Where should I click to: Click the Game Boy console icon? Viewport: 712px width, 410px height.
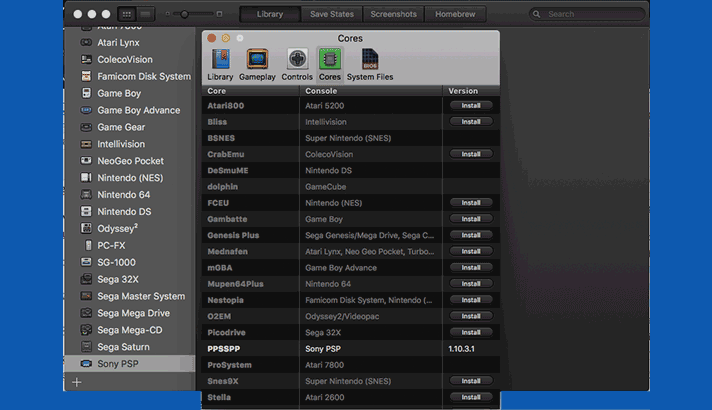86,93
